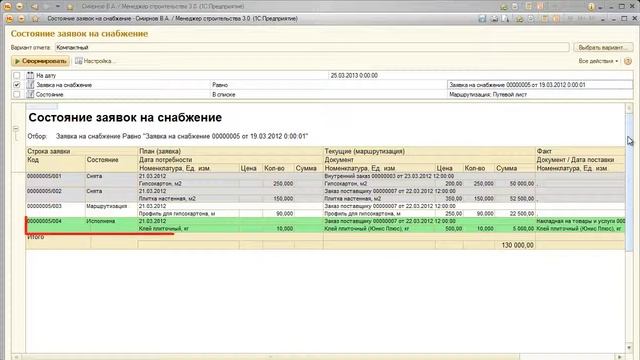Screen dimensions: 640x360
Task: Click the Вариант отчета field showing Компактный
Action: (x=312, y=47)
